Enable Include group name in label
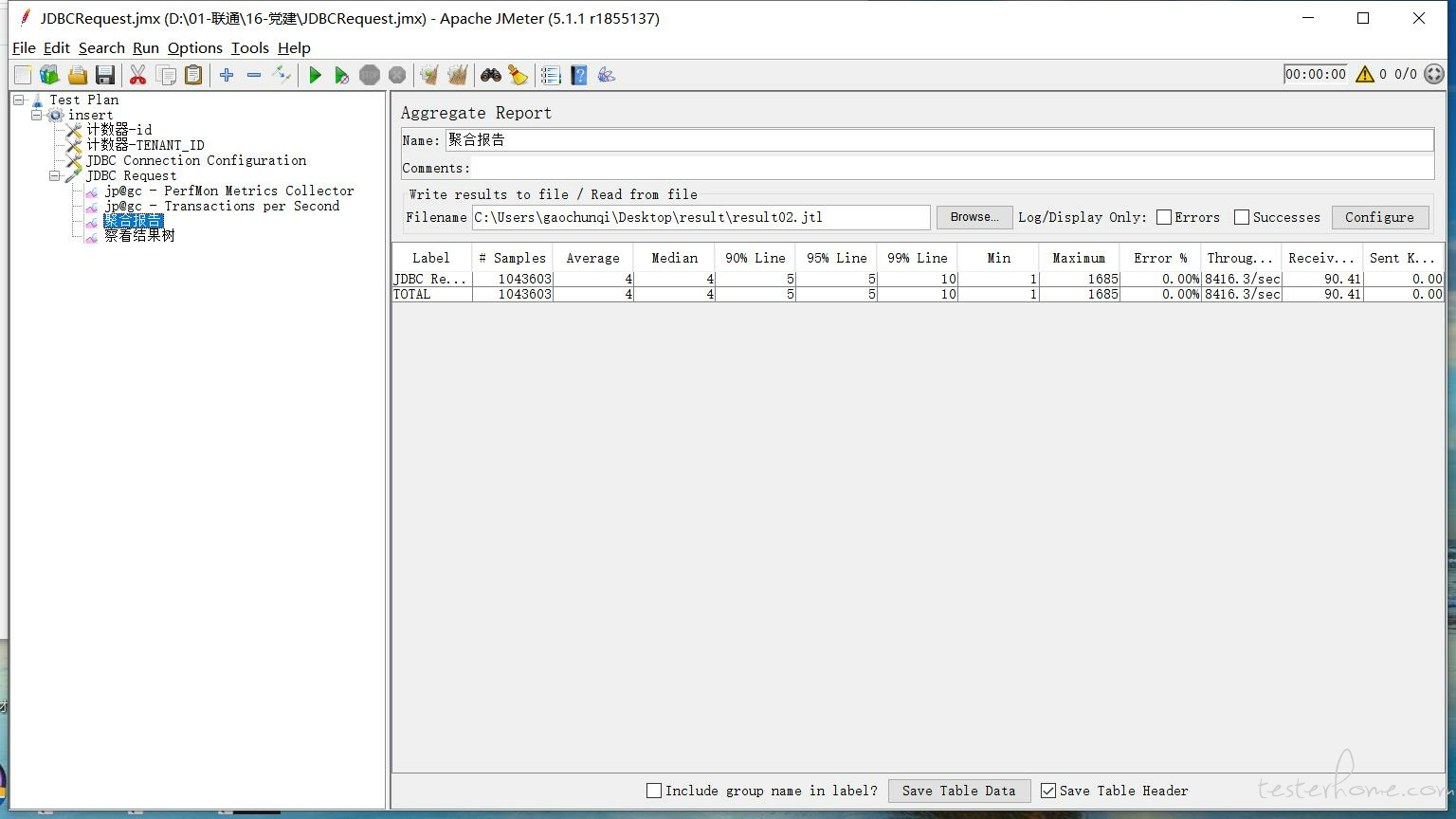This screenshot has height=819, width=1456. tap(654, 791)
